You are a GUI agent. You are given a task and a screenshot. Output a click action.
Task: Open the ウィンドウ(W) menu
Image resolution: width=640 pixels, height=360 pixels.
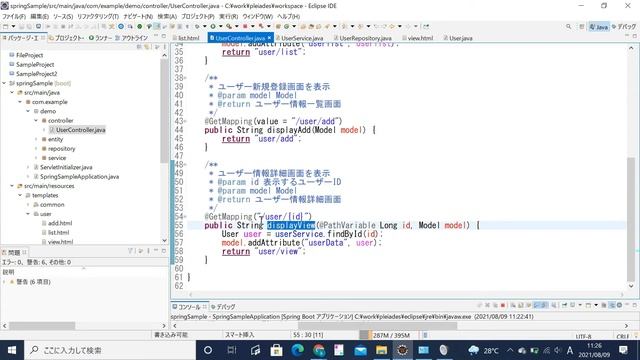click(258, 16)
